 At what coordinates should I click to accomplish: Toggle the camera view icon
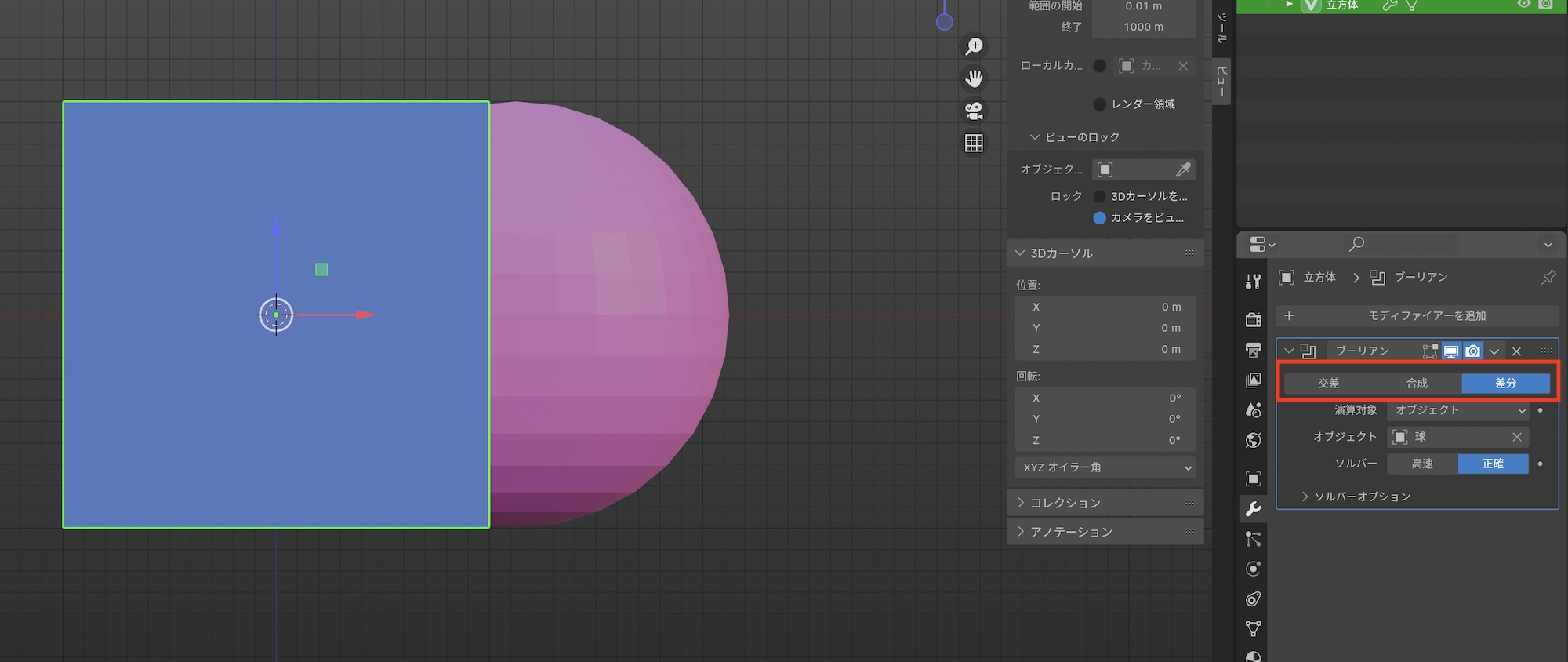974,111
